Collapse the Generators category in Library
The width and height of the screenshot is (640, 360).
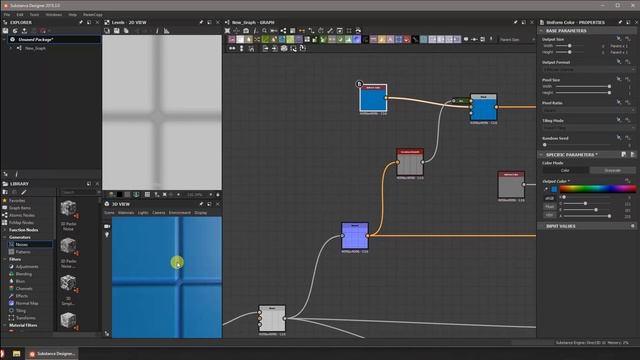pyautogui.click(x=4, y=237)
